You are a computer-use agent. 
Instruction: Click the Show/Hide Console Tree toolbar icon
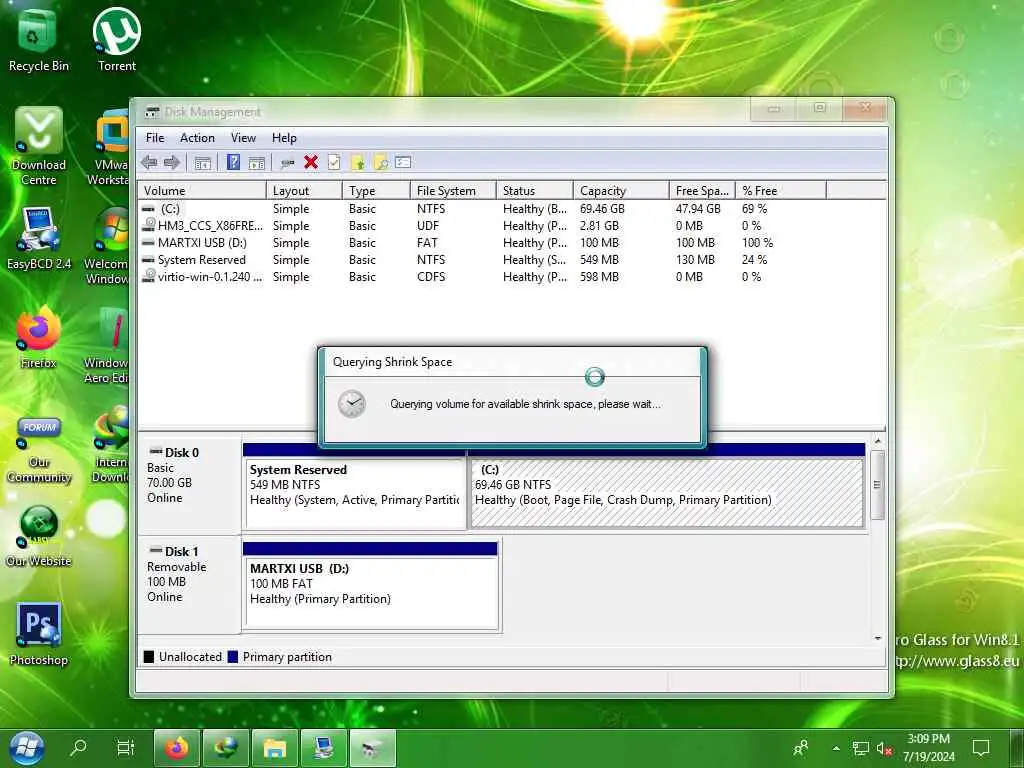(202, 163)
